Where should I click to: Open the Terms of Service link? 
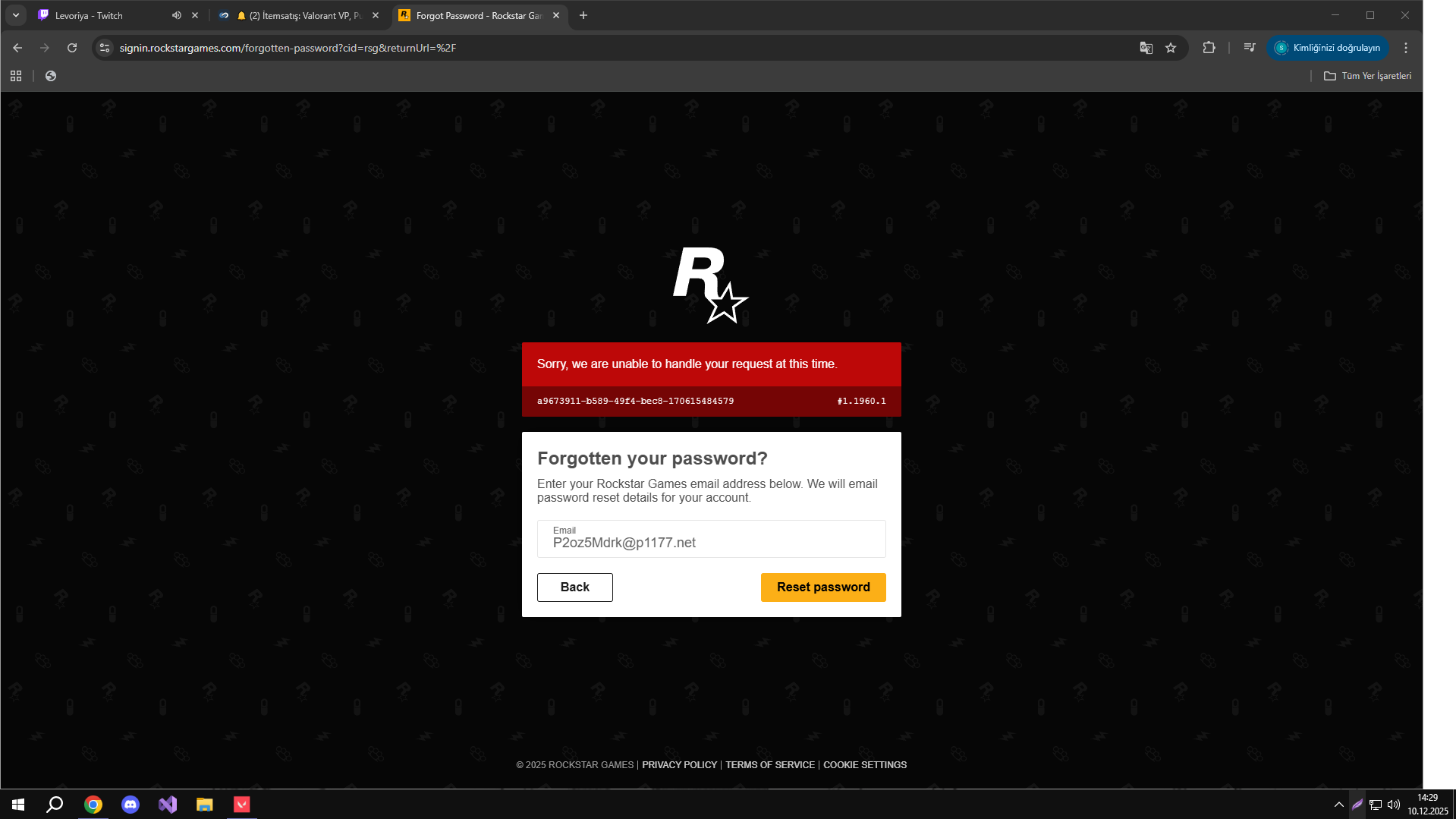pyautogui.click(x=770, y=765)
